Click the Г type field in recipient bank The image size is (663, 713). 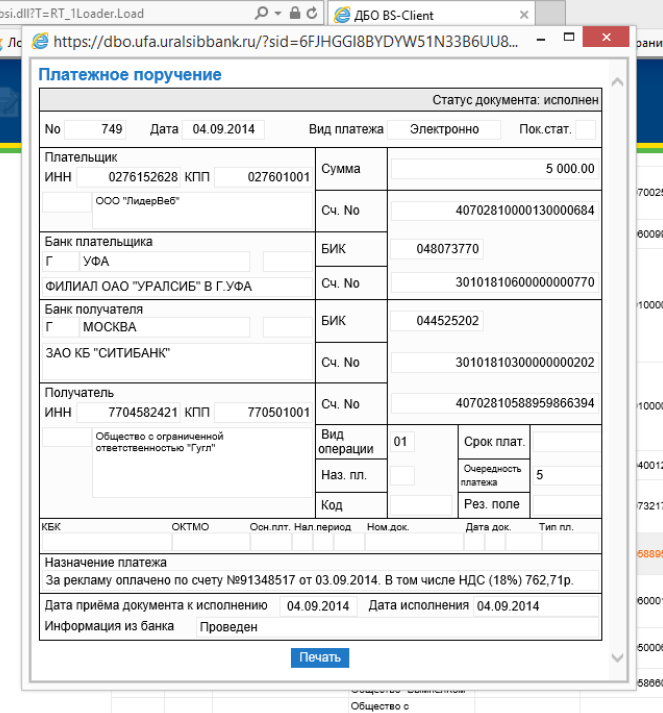click(x=60, y=327)
